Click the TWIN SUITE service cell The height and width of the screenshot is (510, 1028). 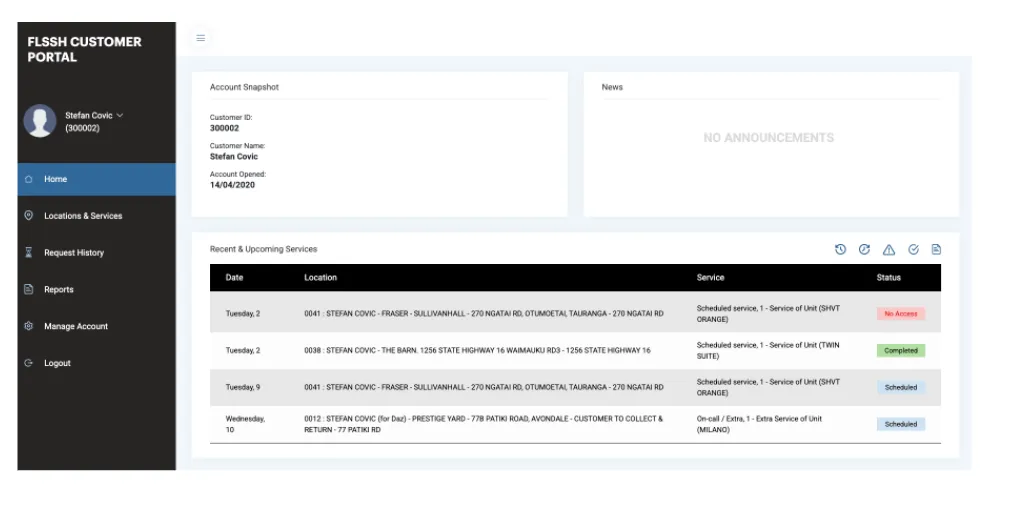tap(768, 350)
